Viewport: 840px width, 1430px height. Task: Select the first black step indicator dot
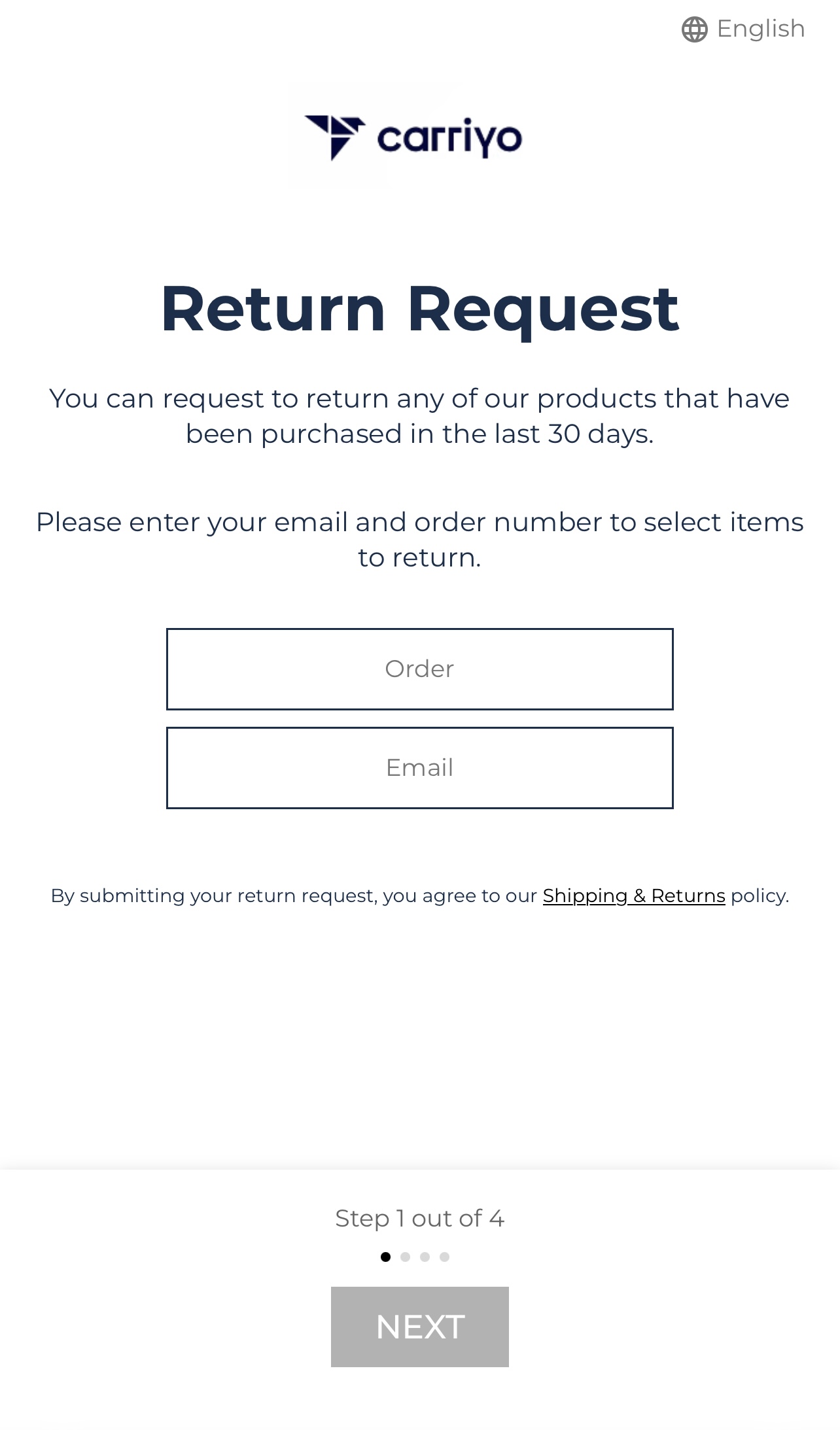385,1257
